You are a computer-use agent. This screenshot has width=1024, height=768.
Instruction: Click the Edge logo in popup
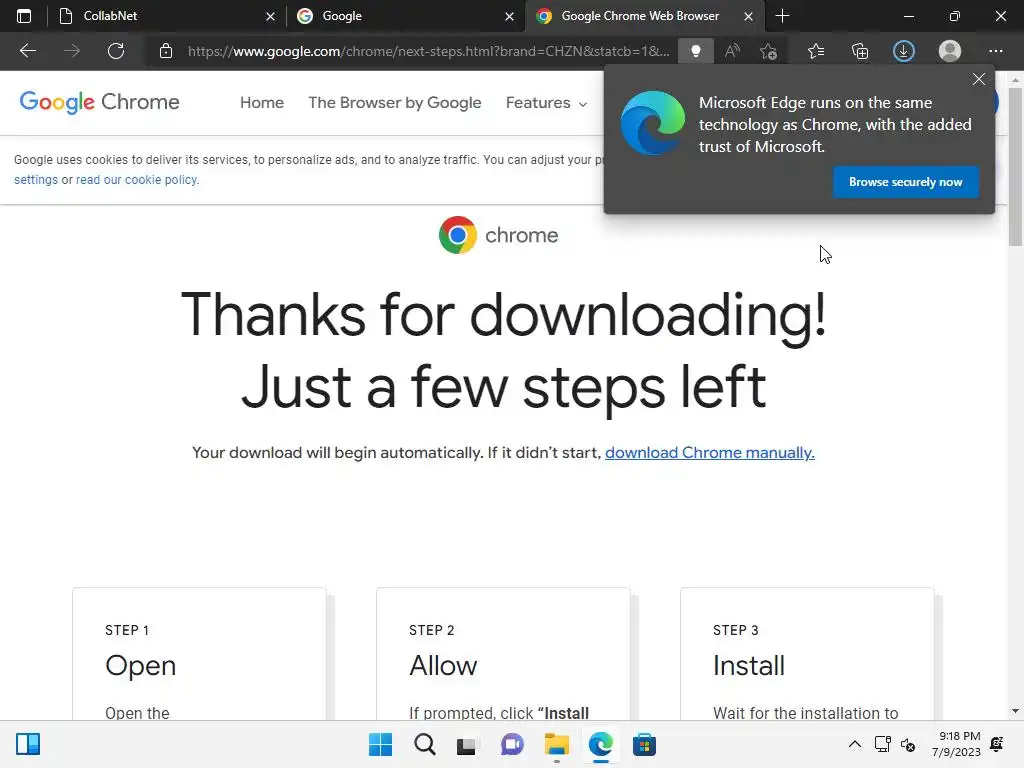(652, 123)
